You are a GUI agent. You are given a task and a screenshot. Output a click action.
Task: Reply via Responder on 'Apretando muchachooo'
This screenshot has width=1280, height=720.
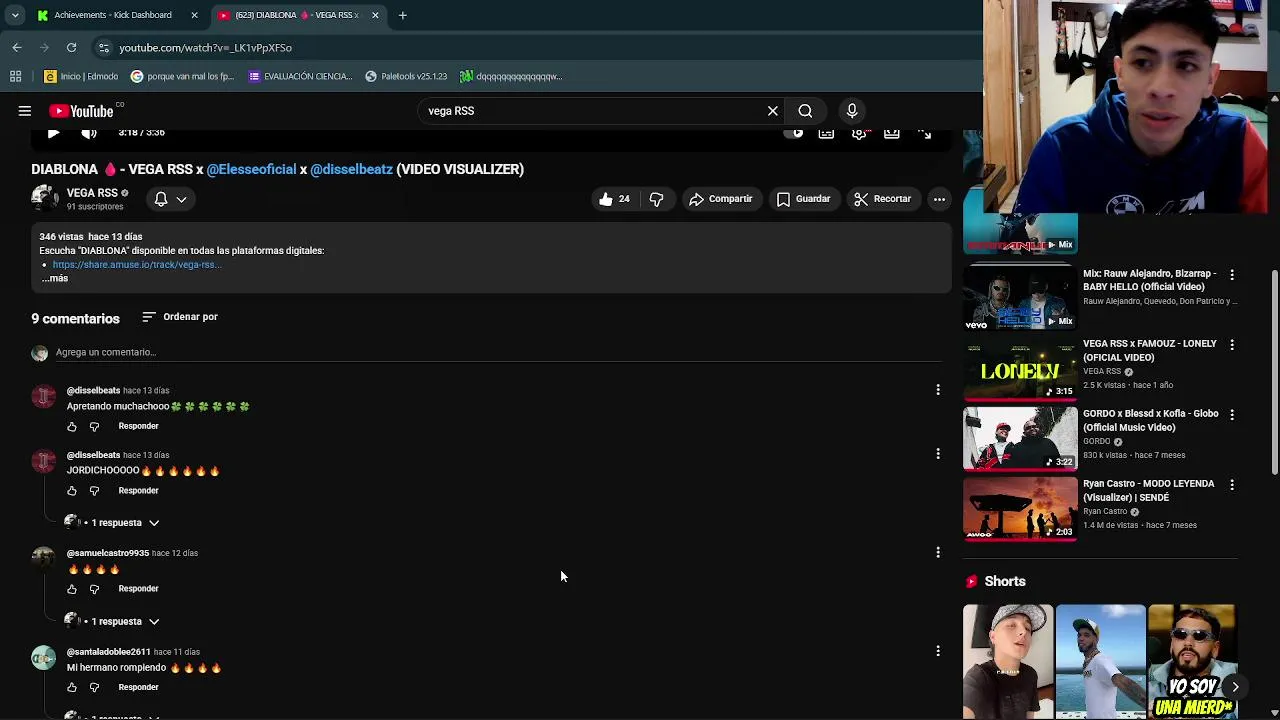pos(138,427)
